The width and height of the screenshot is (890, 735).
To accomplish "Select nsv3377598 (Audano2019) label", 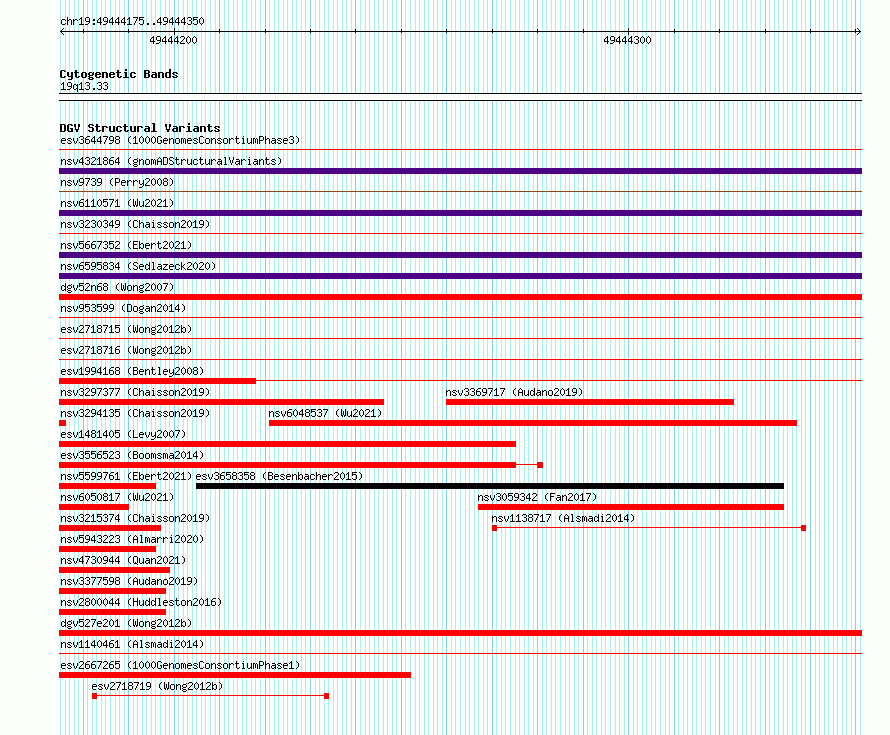I will tap(129, 581).
